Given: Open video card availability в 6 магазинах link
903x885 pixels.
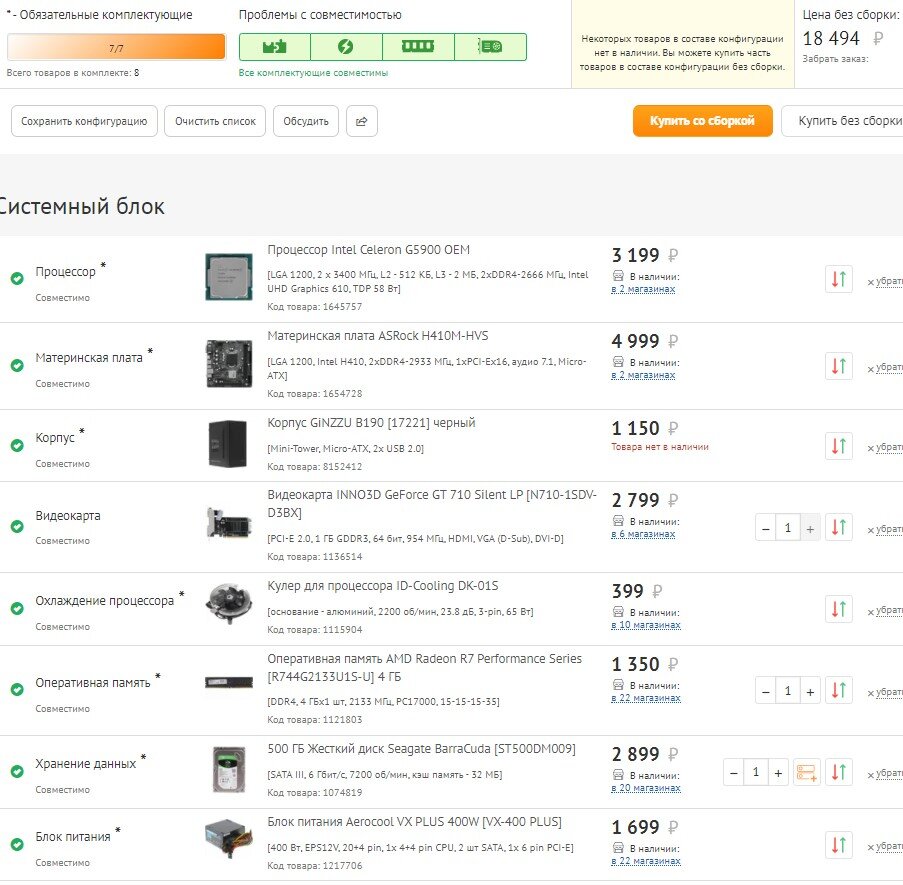Looking at the screenshot, I should [x=643, y=534].
